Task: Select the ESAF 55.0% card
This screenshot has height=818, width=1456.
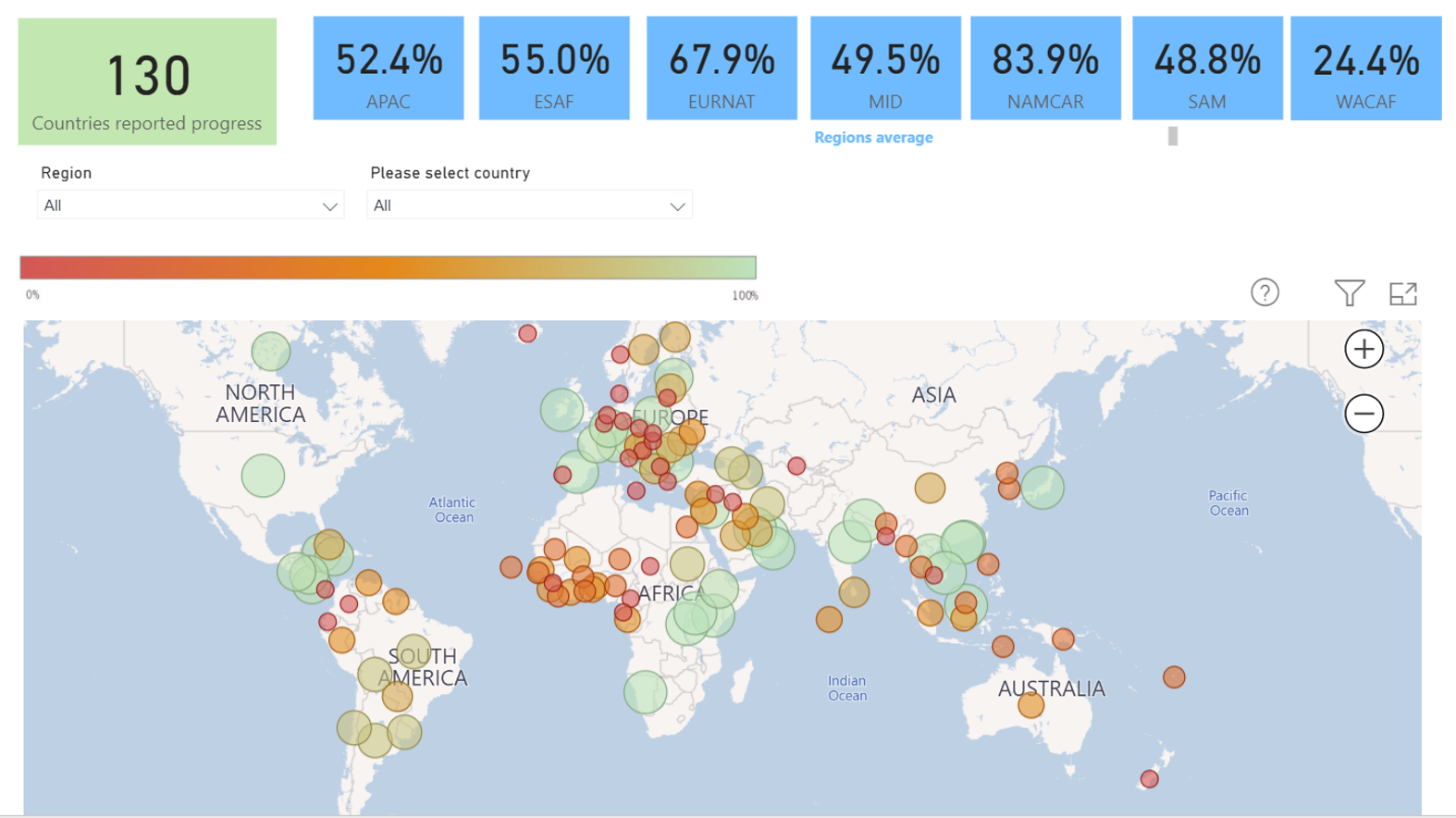Action: tap(554, 68)
